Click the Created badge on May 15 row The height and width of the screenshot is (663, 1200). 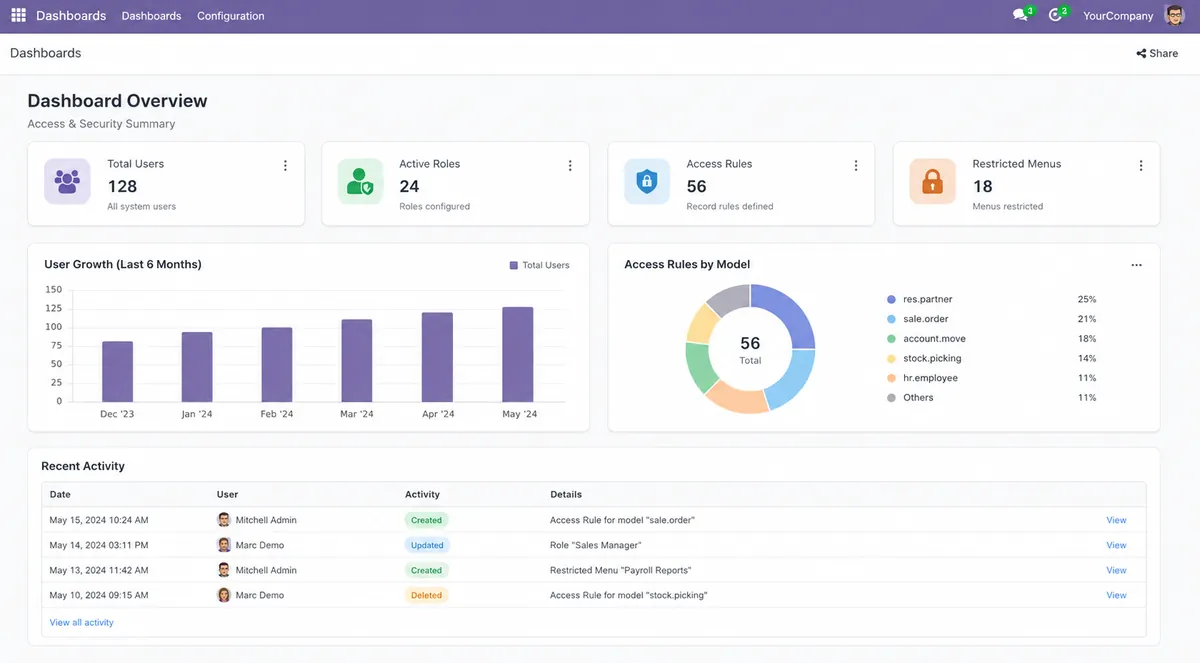click(x=426, y=520)
